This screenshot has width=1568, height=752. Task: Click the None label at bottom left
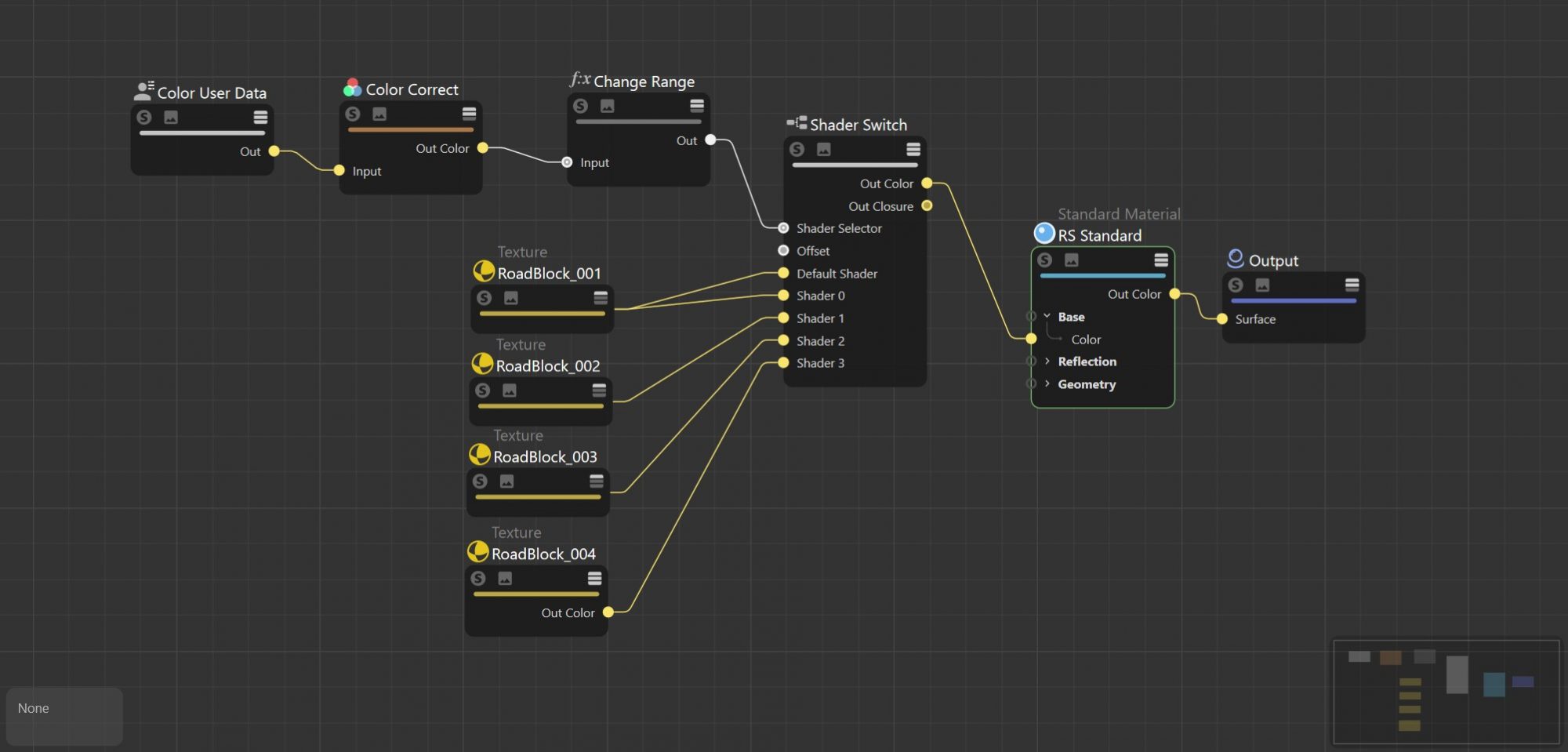tap(34, 708)
